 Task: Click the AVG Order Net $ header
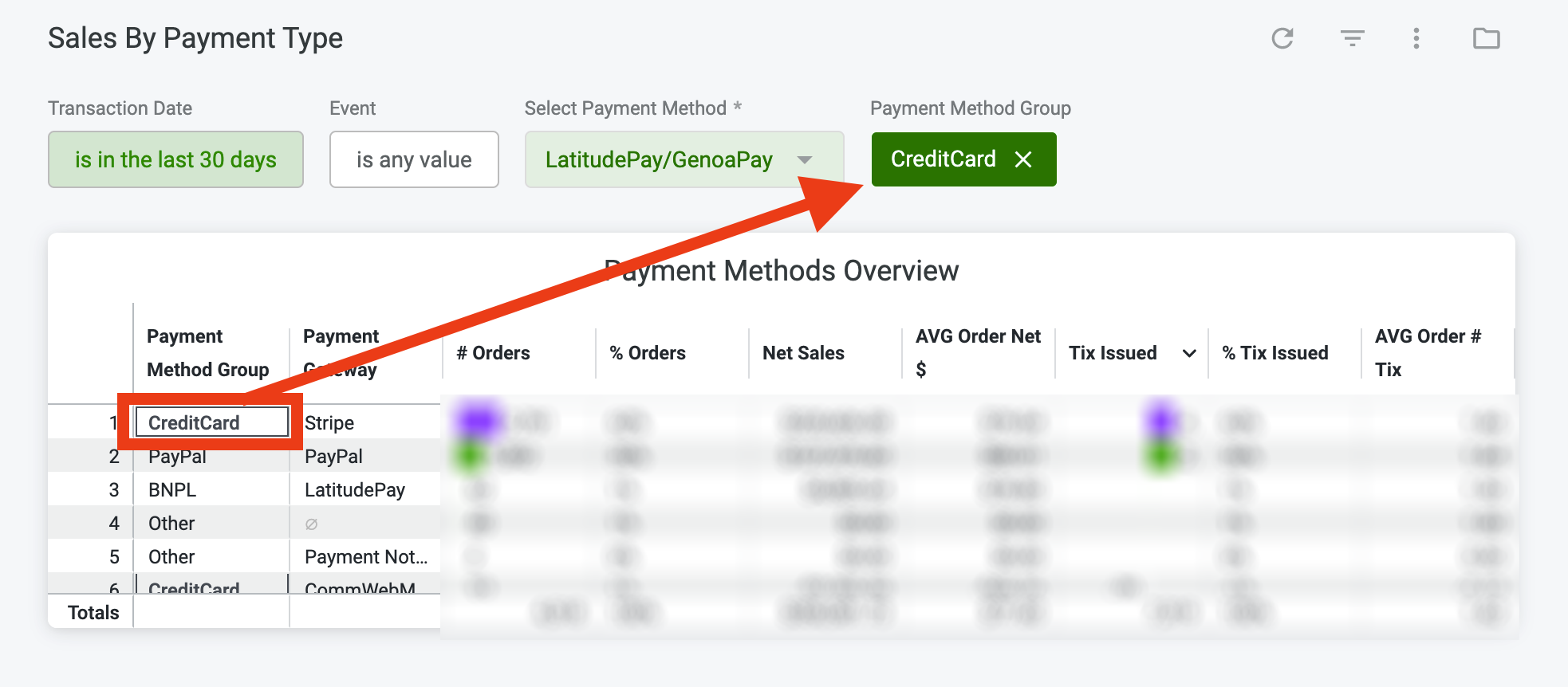point(978,353)
